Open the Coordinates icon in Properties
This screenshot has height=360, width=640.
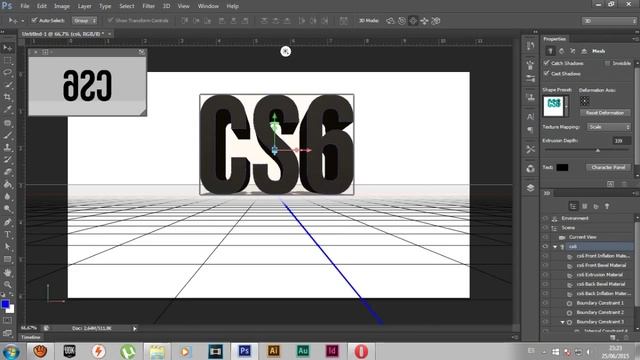click(584, 51)
